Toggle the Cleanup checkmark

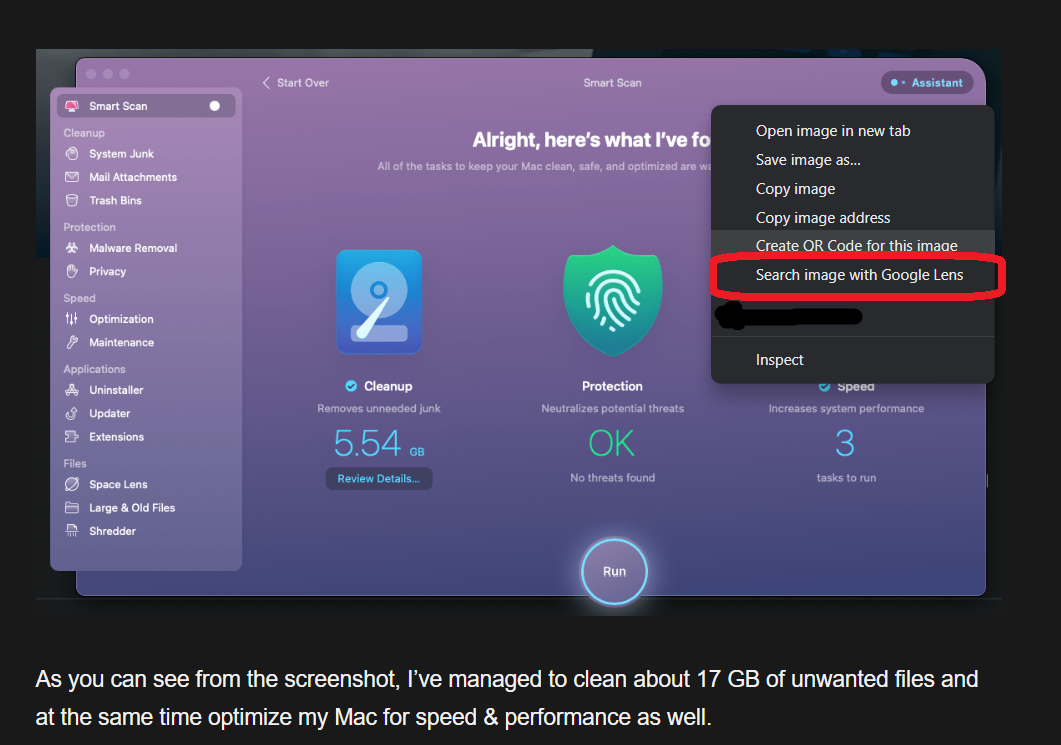coord(351,386)
